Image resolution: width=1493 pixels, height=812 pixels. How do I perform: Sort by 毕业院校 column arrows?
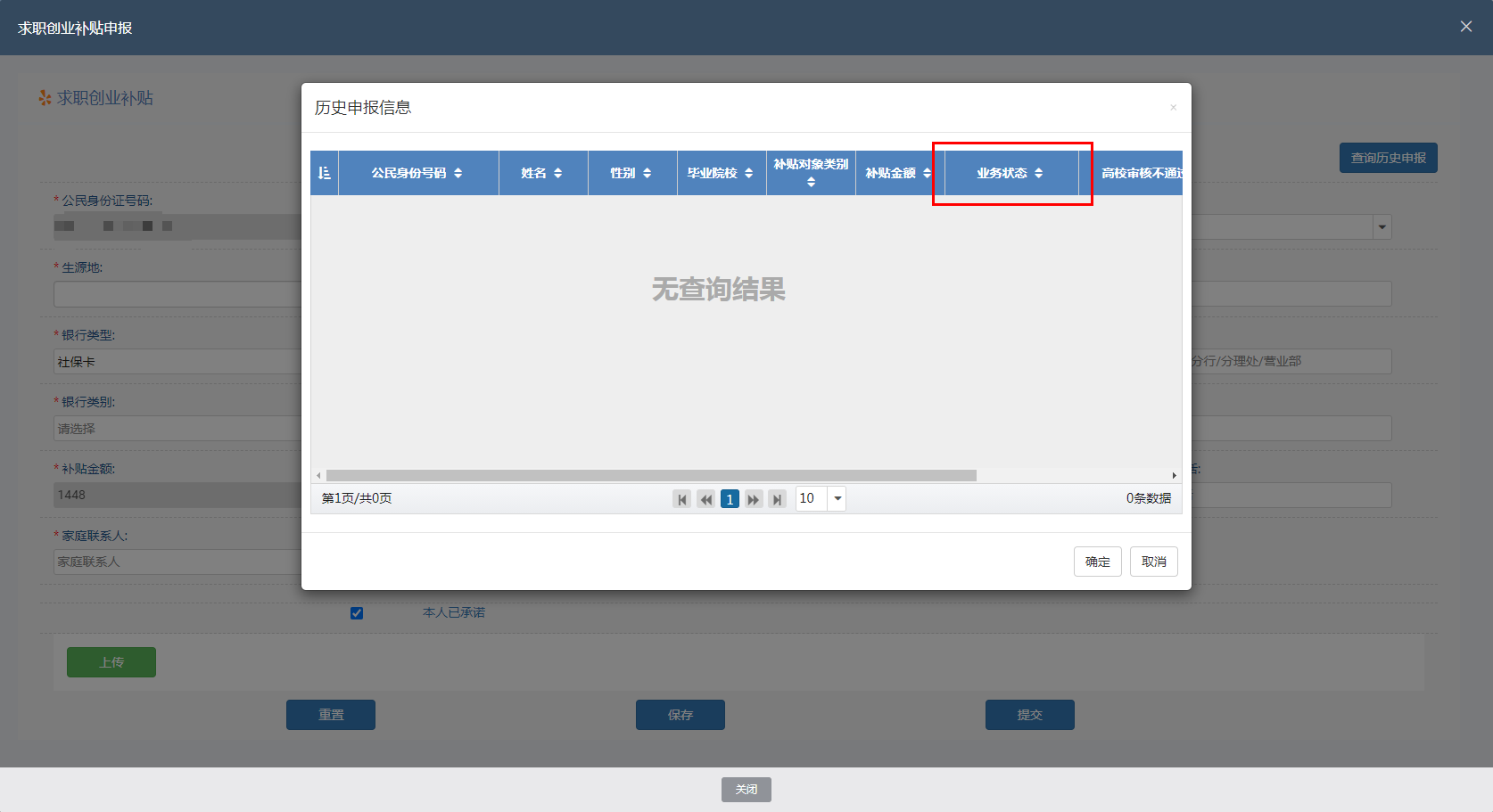tap(748, 173)
